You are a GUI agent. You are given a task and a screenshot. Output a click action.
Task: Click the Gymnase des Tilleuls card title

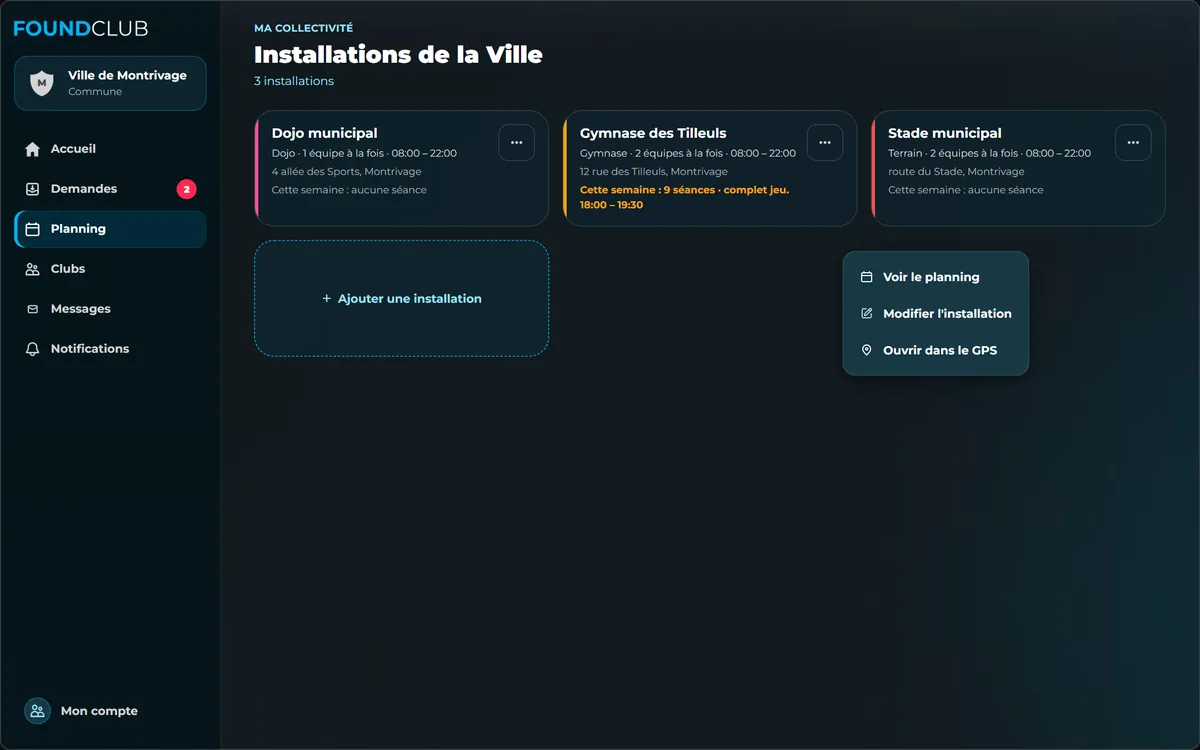pyautogui.click(x=653, y=133)
